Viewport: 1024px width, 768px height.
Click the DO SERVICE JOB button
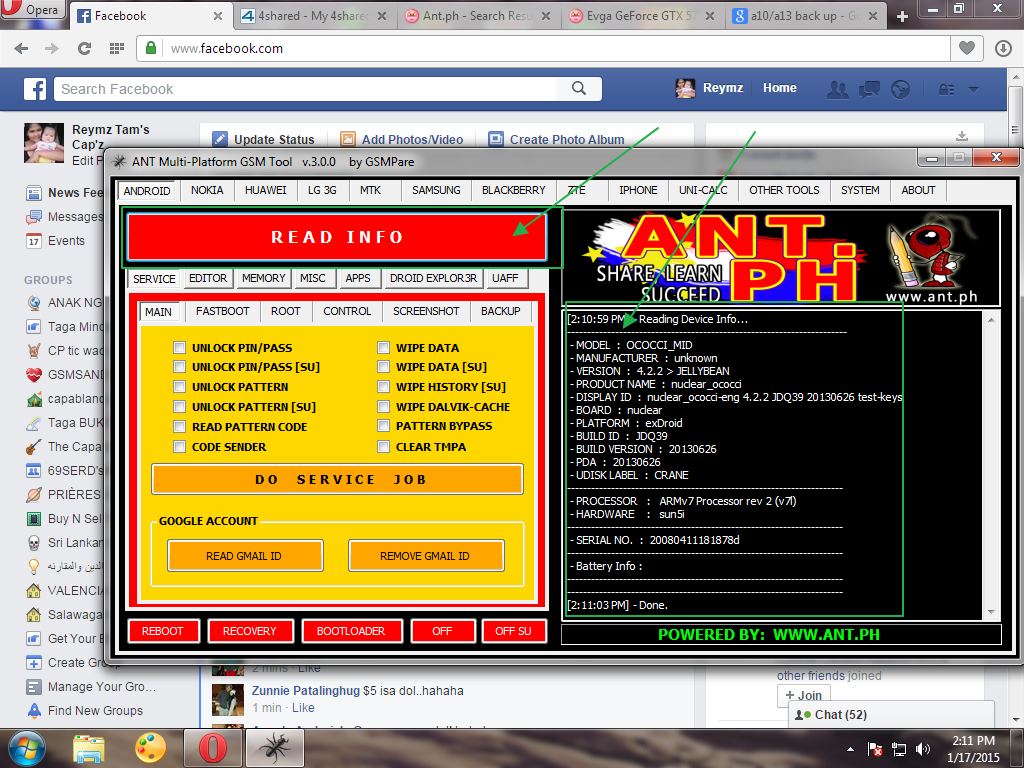337,479
